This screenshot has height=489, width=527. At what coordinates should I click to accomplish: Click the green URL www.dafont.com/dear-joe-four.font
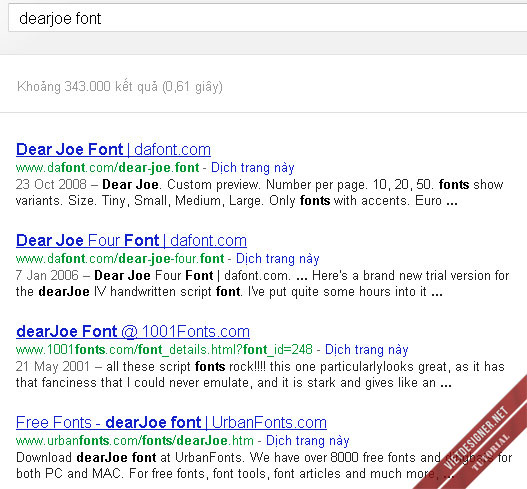coord(120,258)
